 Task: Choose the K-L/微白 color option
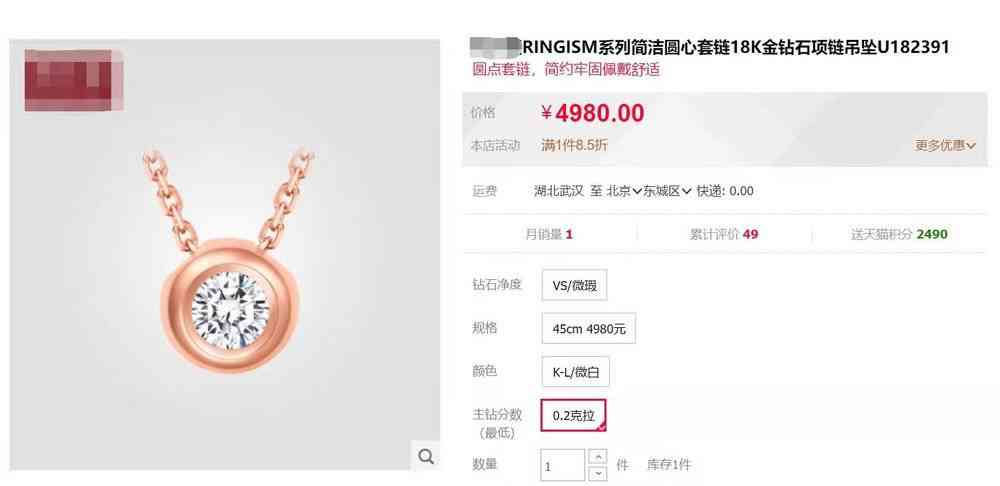tap(576, 372)
